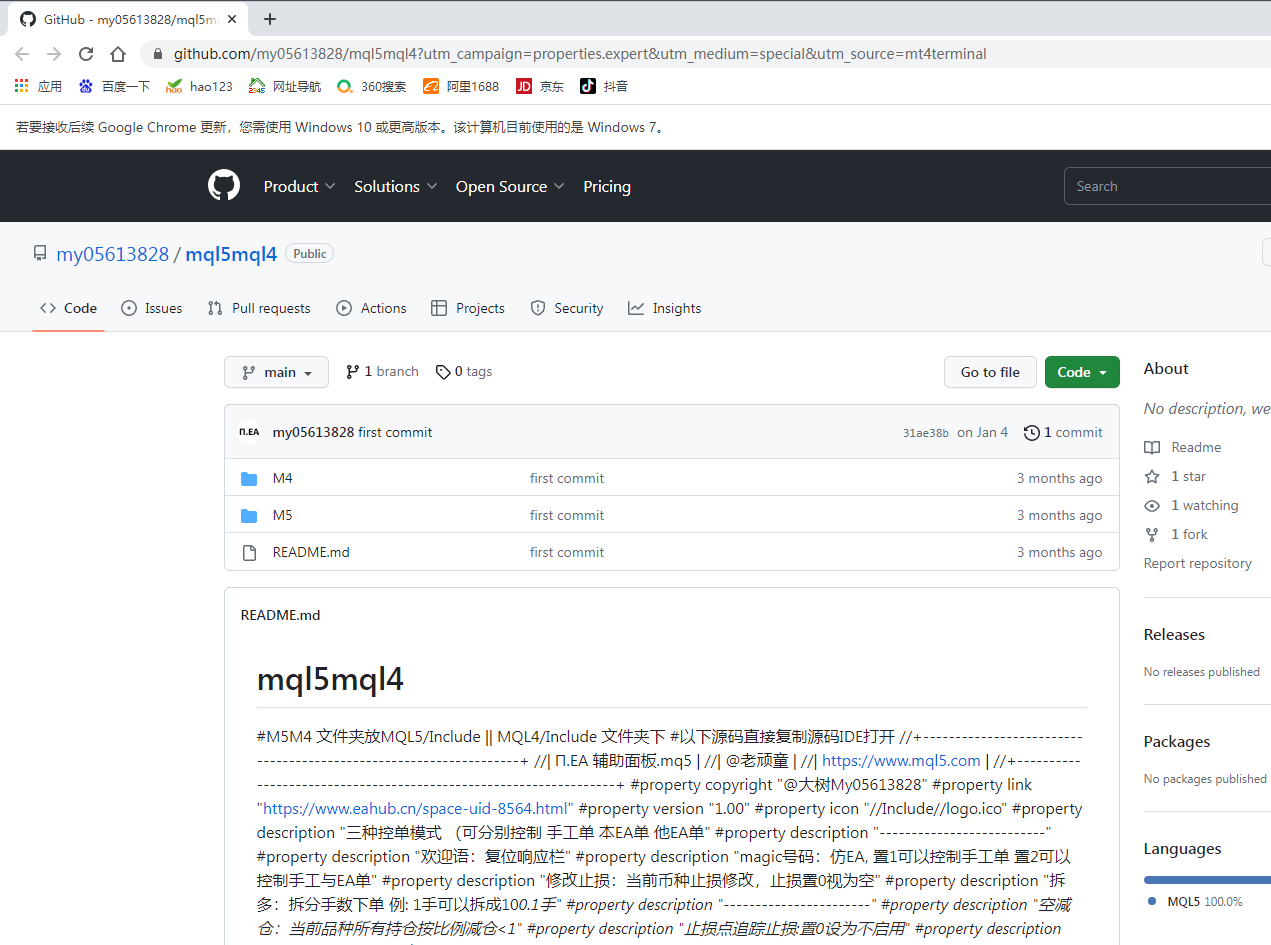The width and height of the screenshot is (1271, 945).
Task: Click the M5 folder icon
Action: click(249, 515)
